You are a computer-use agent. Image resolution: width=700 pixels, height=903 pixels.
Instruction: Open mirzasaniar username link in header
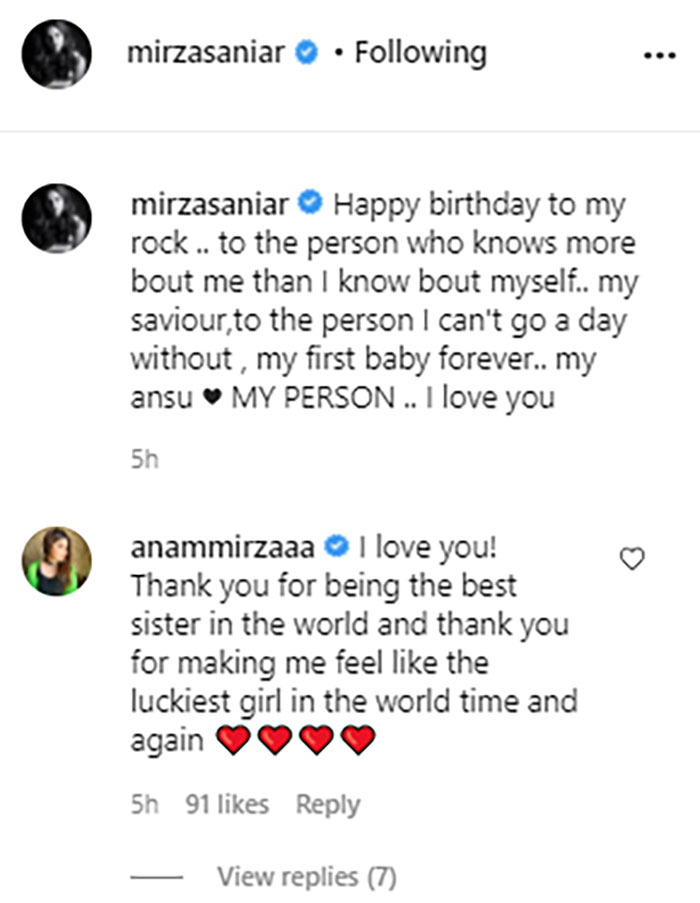point(208,53)
